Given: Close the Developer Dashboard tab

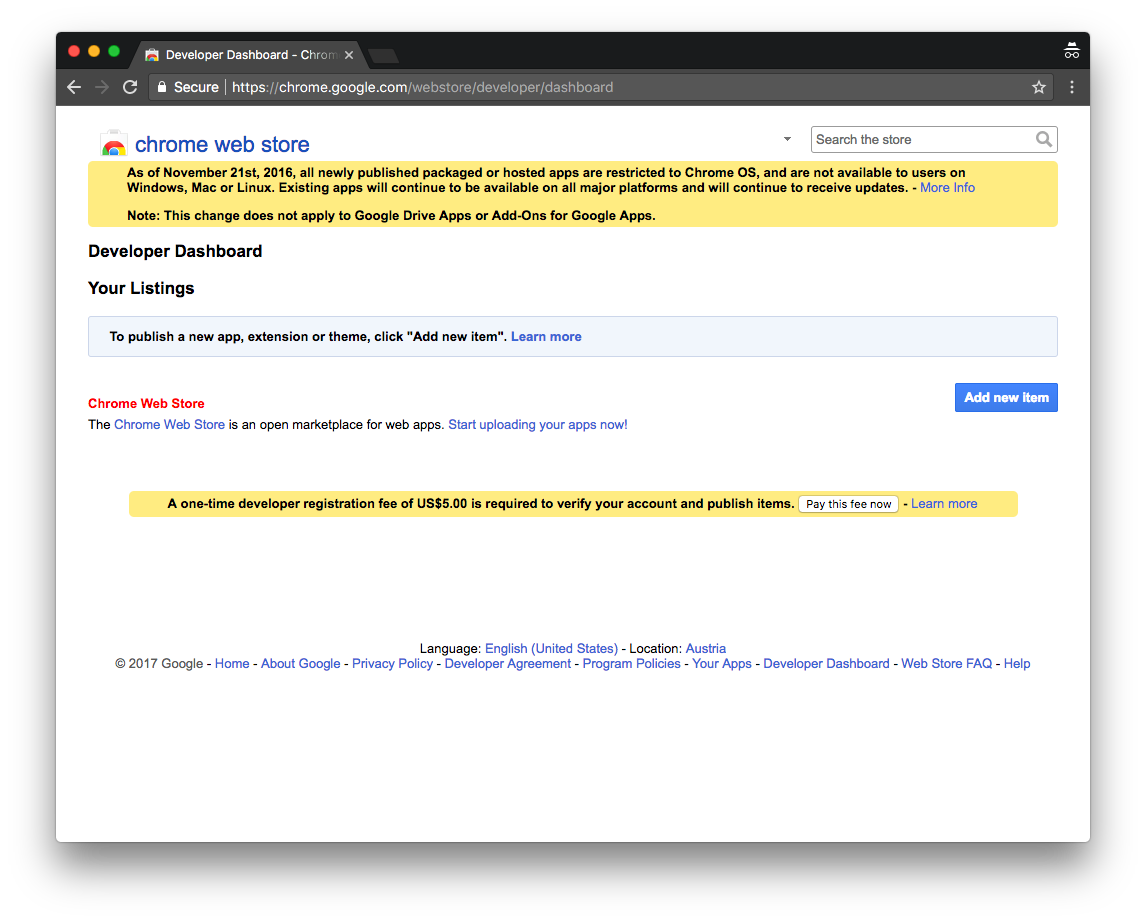Looking at the screenshot, I should 349,55.
